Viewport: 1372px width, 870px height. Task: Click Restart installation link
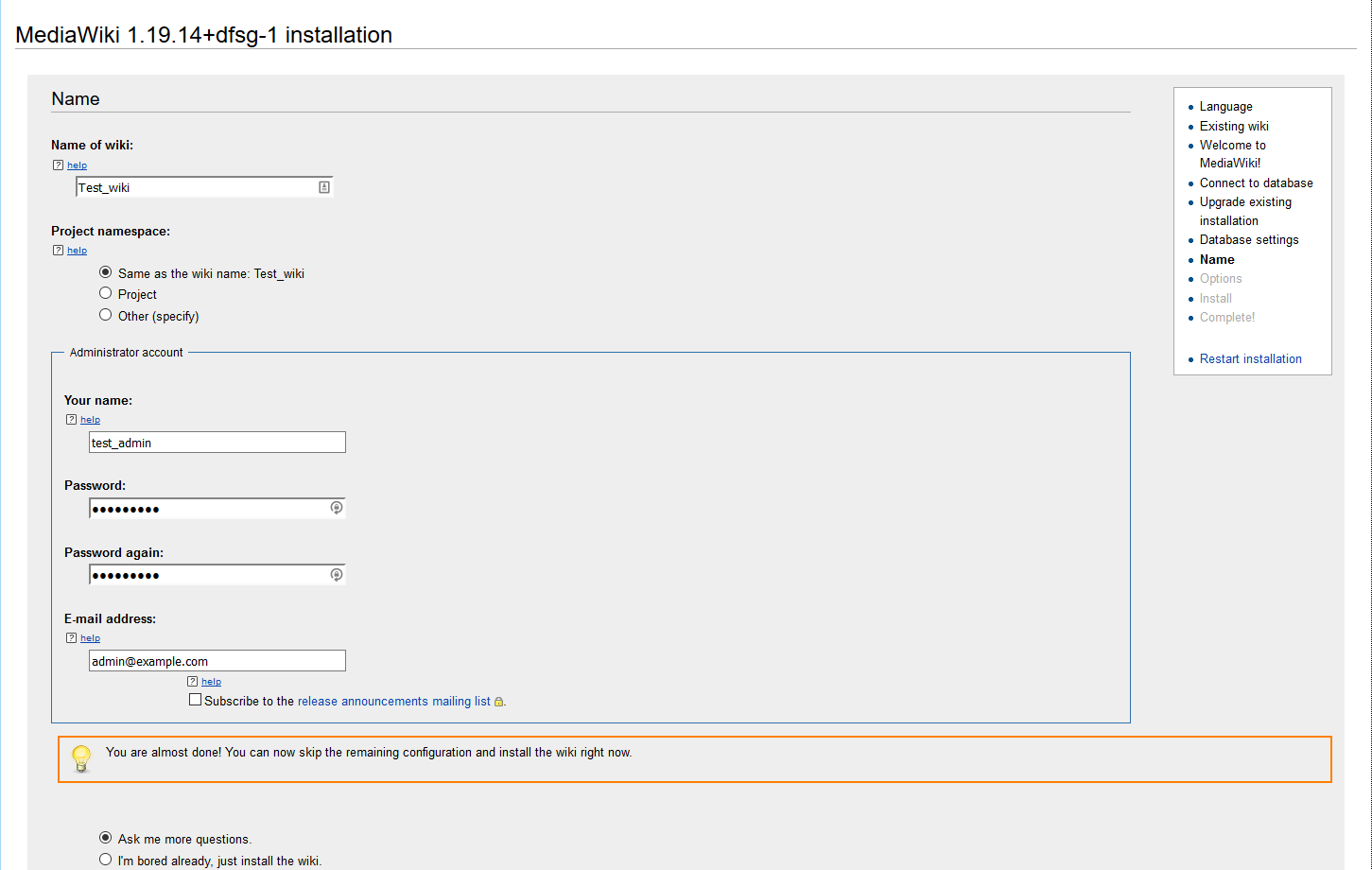click(1251, 359)
